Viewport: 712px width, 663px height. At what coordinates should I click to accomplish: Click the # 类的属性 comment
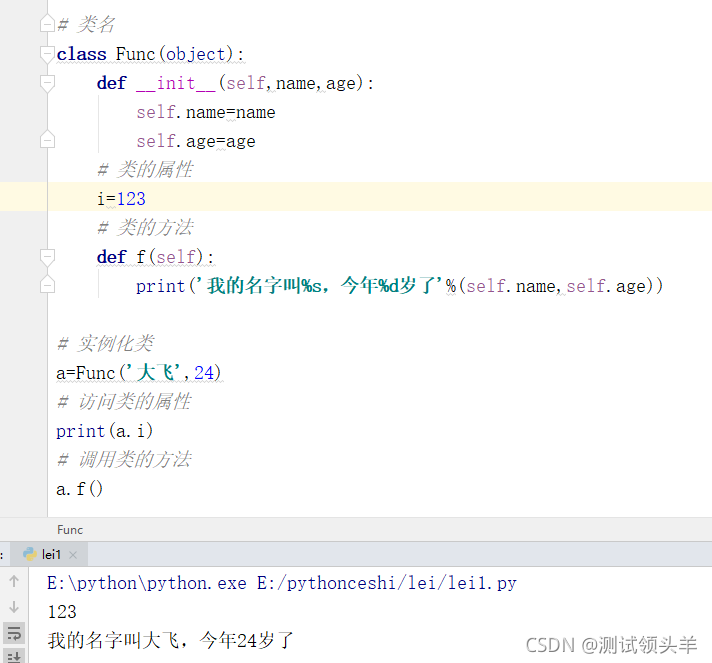(145, 170)
